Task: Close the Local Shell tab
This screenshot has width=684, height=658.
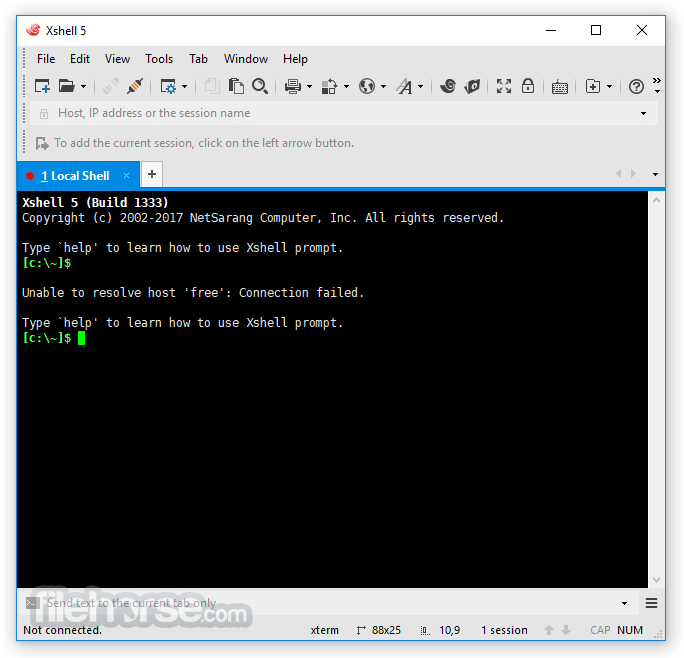Action: 127,175
